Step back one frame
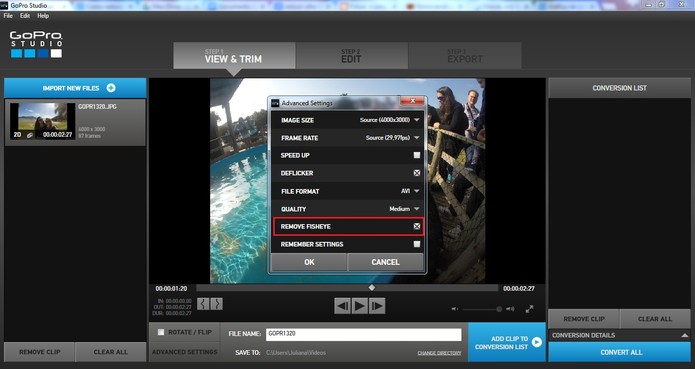Image resolution: width=695 pixels, height=369 pixels. 342,306
